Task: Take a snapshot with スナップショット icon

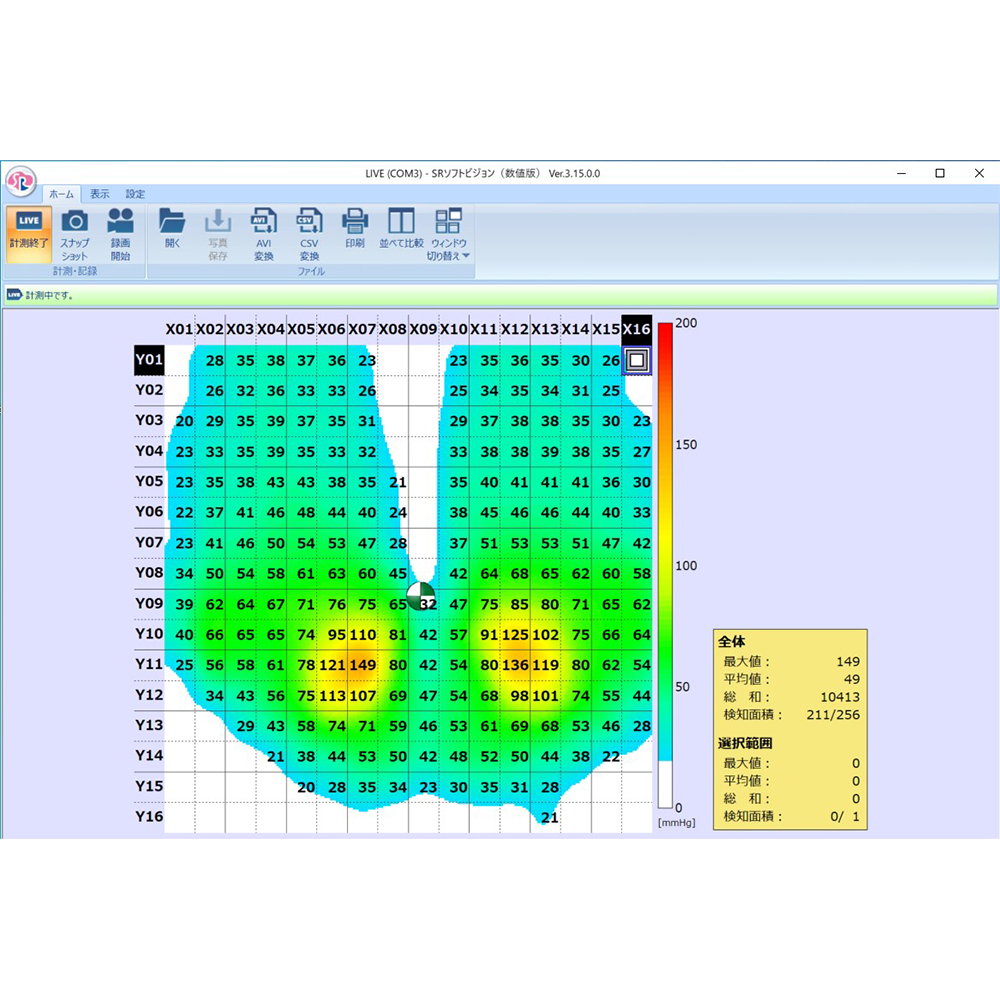Action: (x=74, y=233)
